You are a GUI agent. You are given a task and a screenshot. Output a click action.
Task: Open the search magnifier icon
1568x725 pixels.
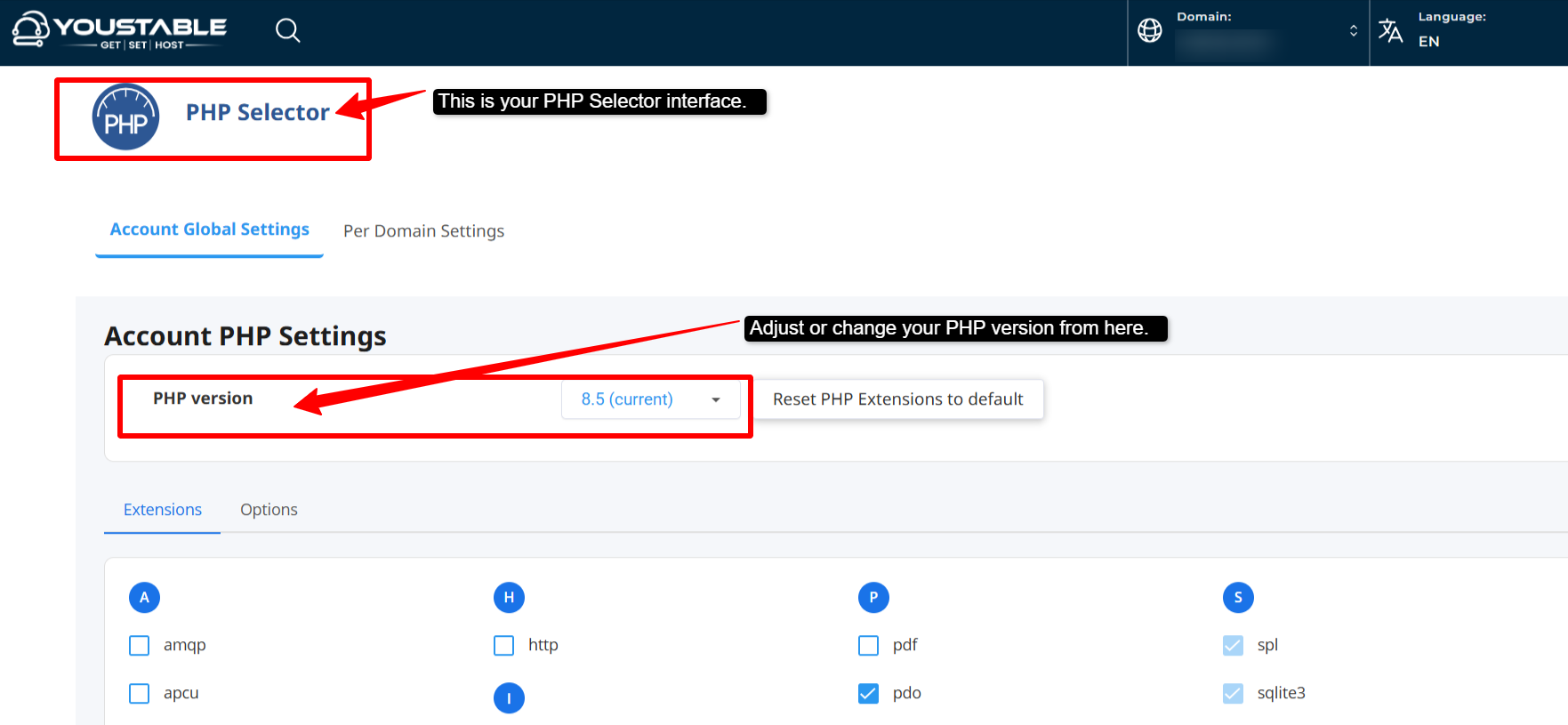(287, 31)
